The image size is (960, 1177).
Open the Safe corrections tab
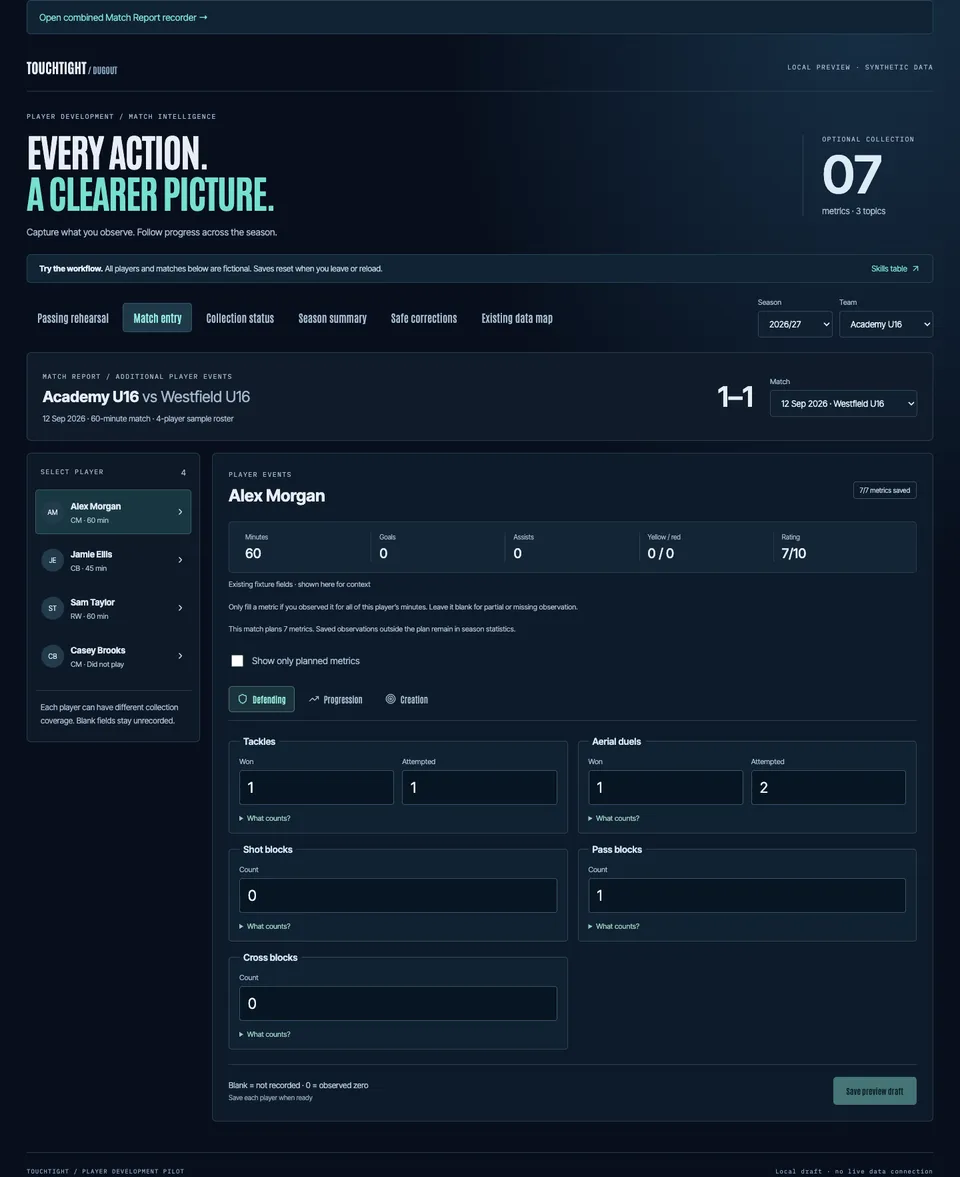pos(424,318)
